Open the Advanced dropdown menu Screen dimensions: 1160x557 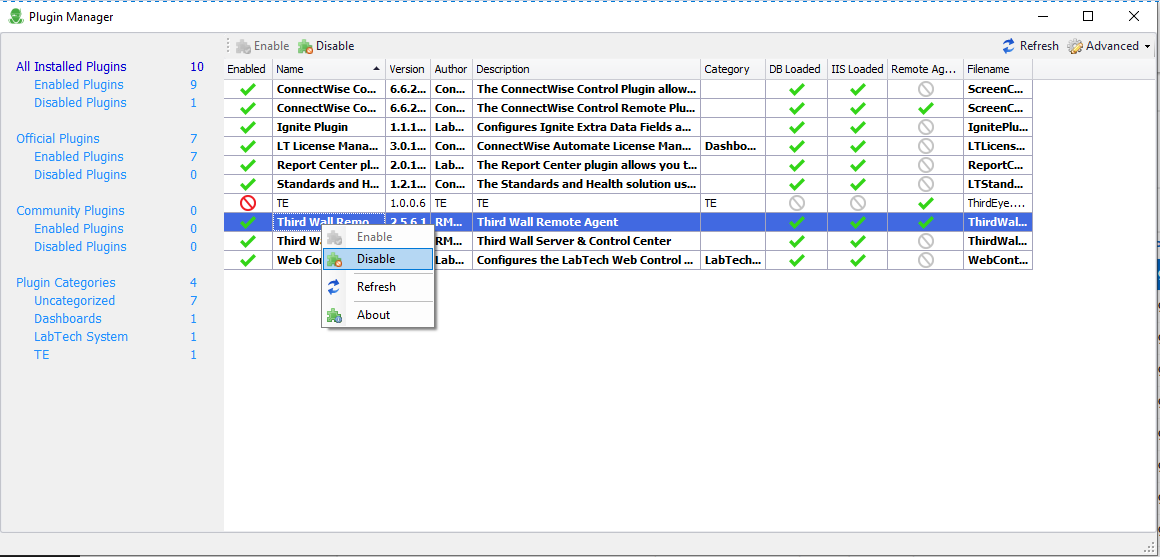(1109, 46)
